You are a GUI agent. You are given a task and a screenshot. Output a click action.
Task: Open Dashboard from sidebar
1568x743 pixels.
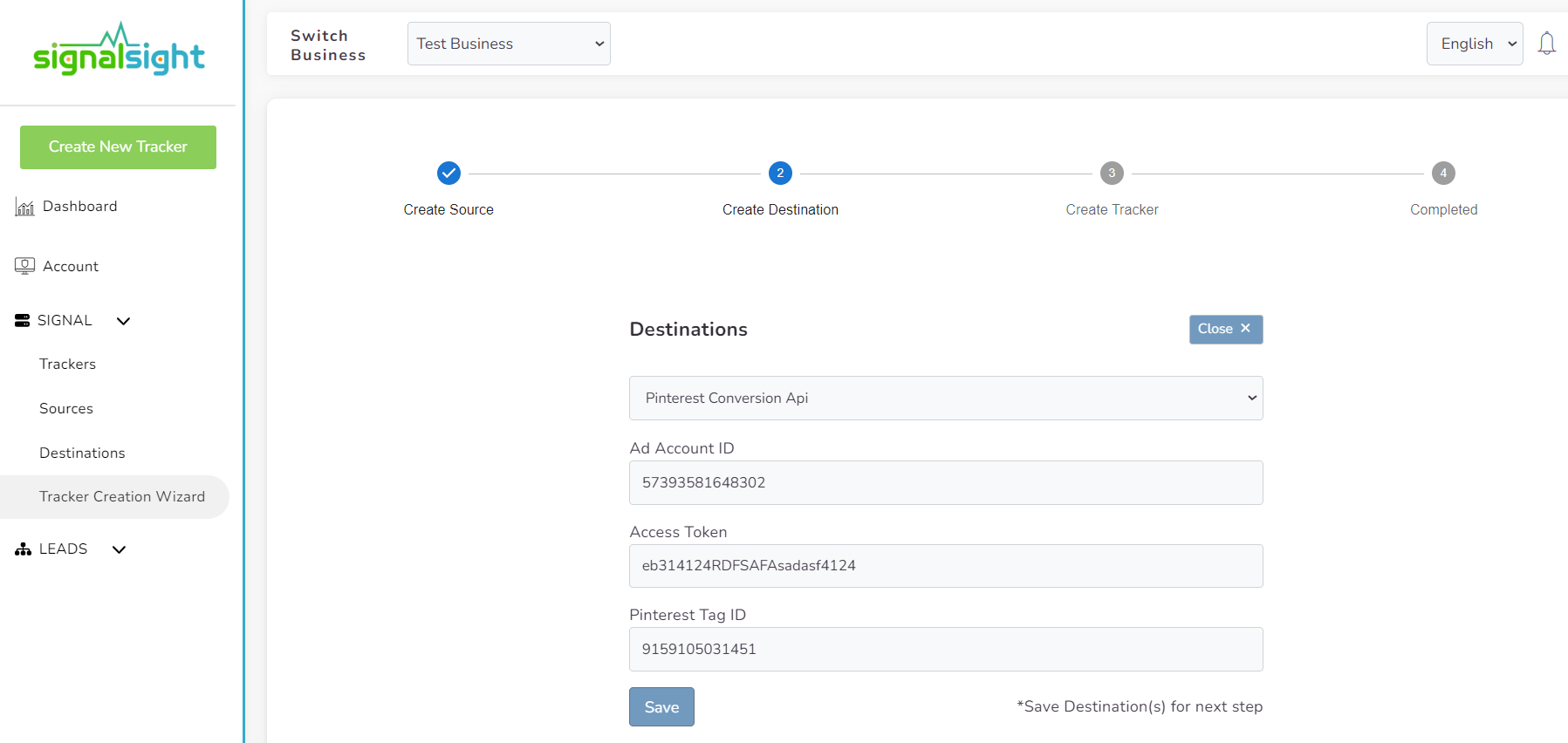click(x=79, y=207)
